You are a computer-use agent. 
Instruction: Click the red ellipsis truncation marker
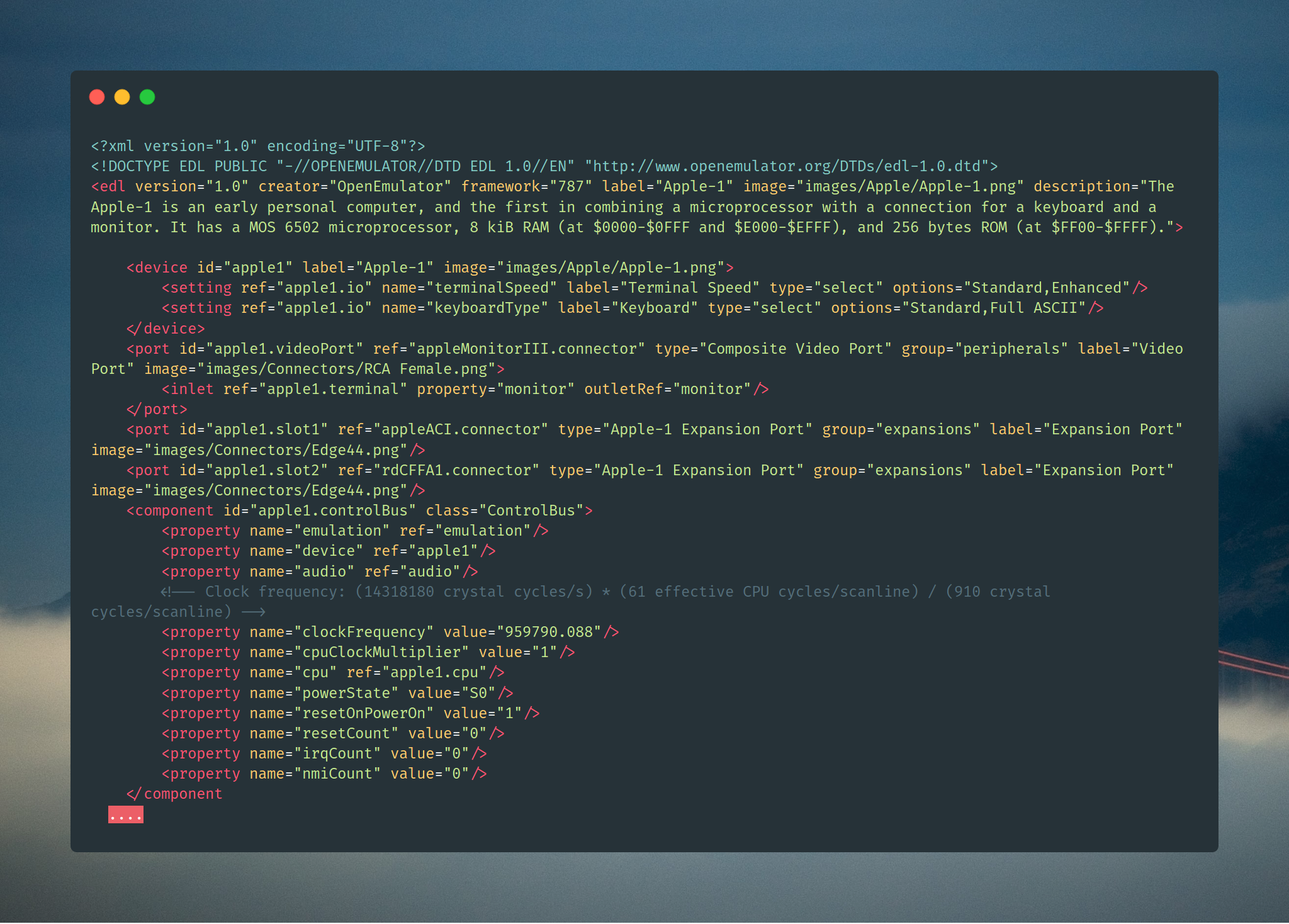click(126, 815)
